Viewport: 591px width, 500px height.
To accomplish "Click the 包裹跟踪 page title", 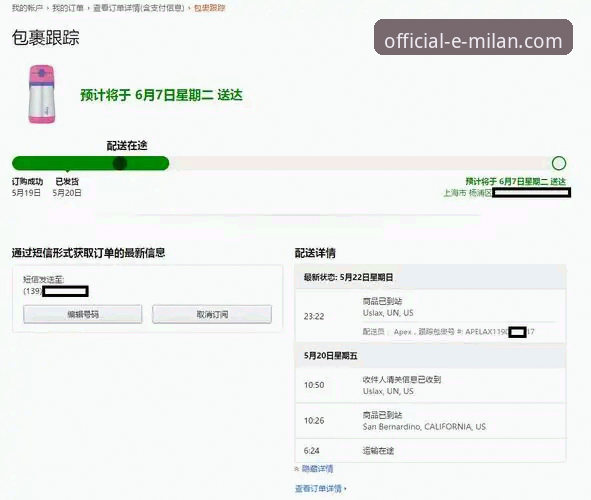I will [x=46, y=38].
